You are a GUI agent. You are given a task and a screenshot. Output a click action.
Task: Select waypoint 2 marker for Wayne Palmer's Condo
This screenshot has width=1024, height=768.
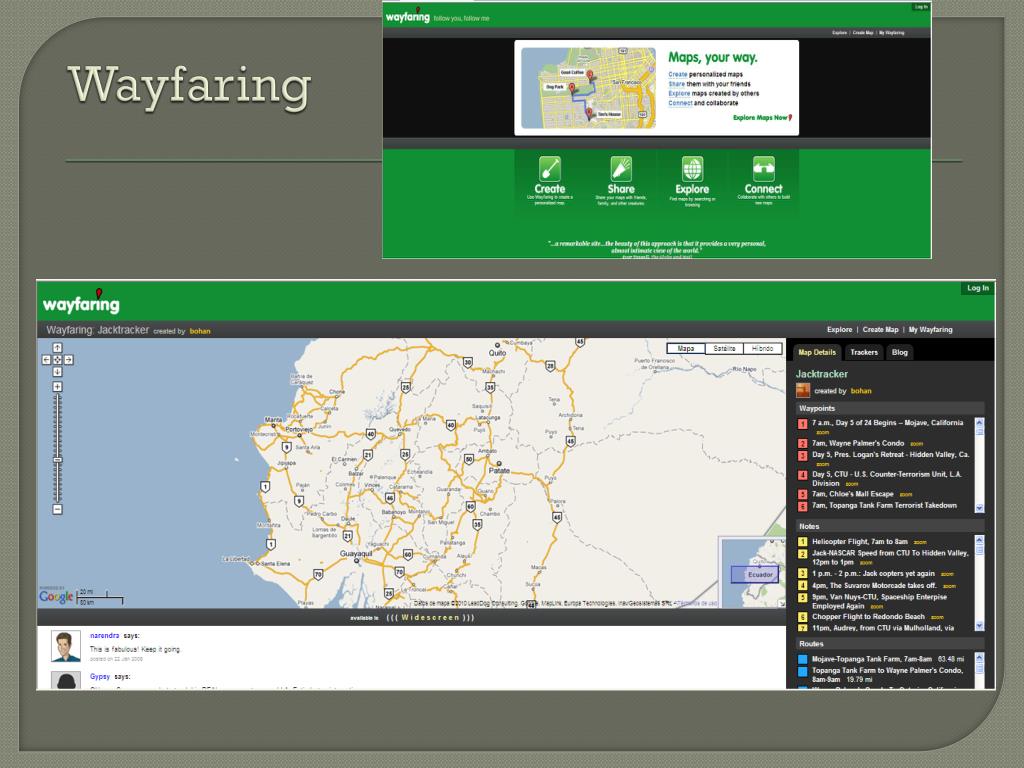[x=803, y=444]
